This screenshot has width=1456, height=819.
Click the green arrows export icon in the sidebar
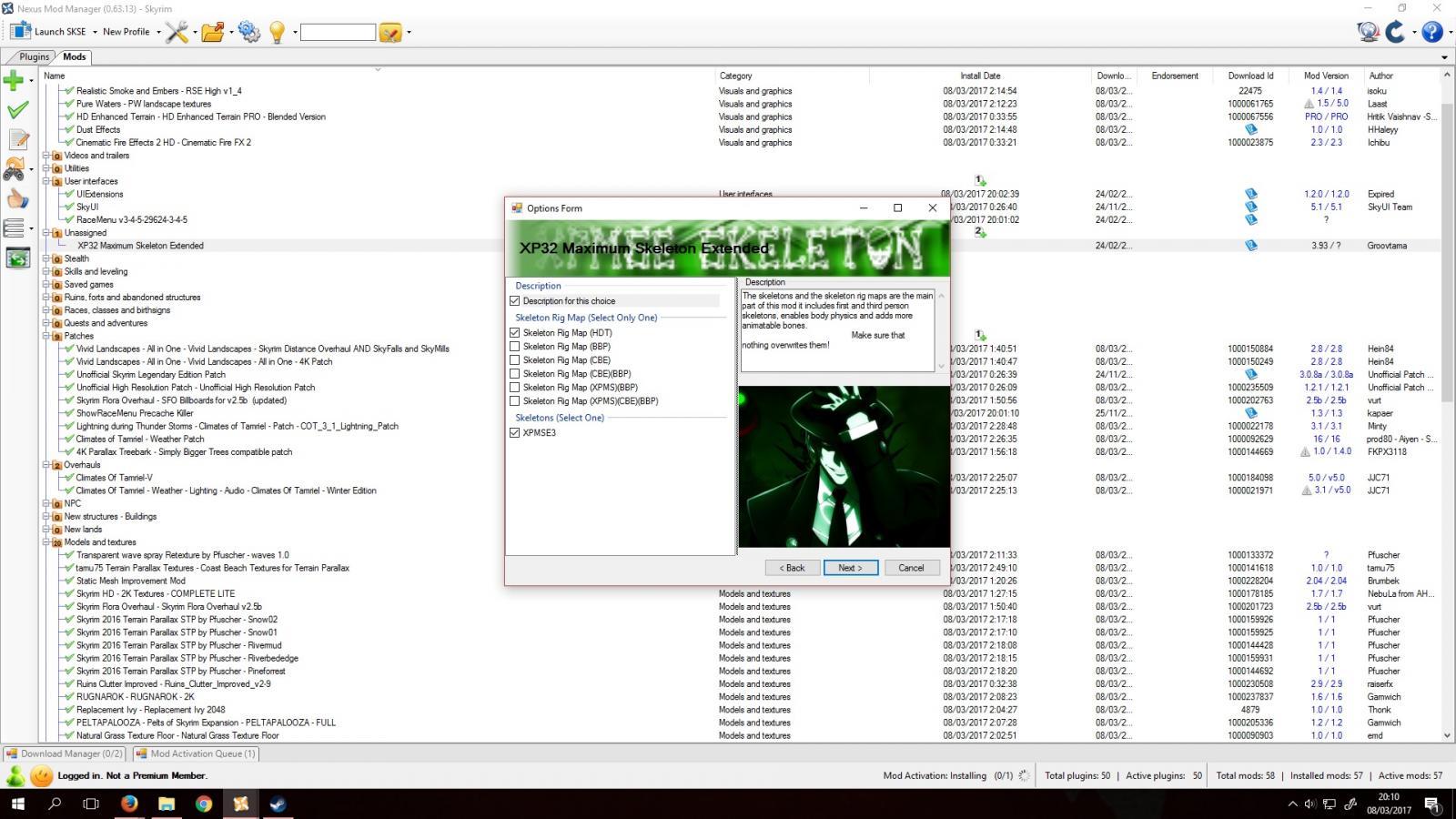coord(18,258)
